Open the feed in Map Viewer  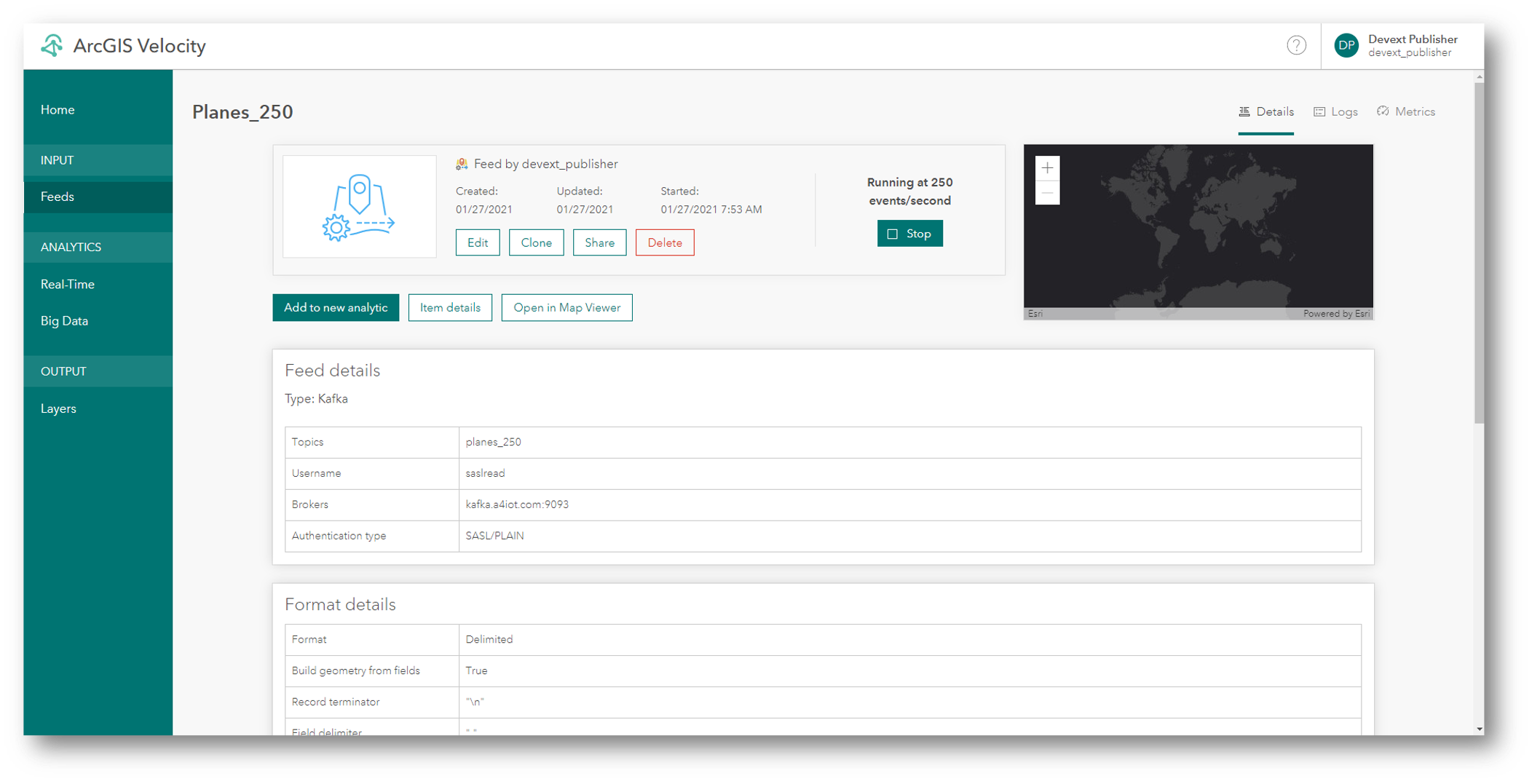click(x=566, y=307)
